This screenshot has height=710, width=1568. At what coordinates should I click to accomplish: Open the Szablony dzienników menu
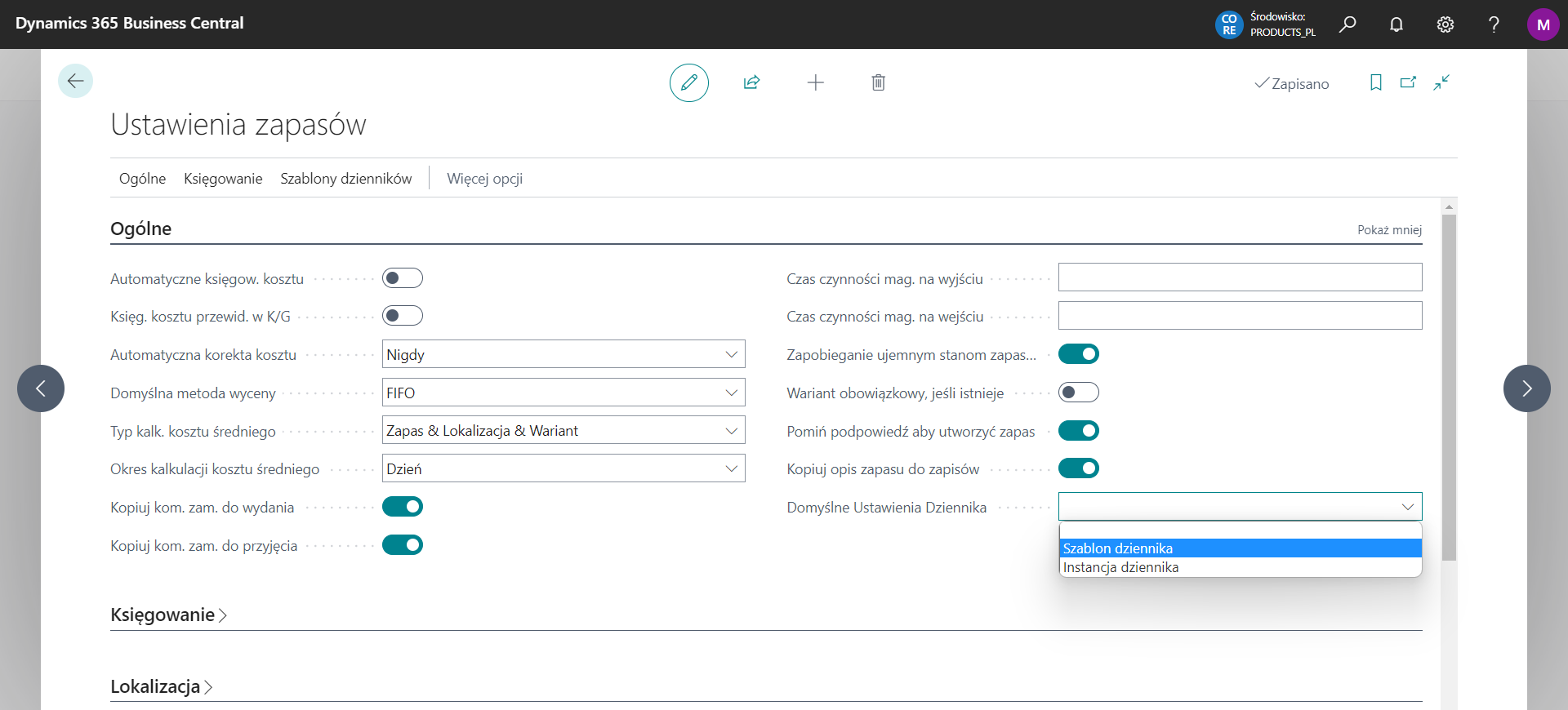coord(345,179)
